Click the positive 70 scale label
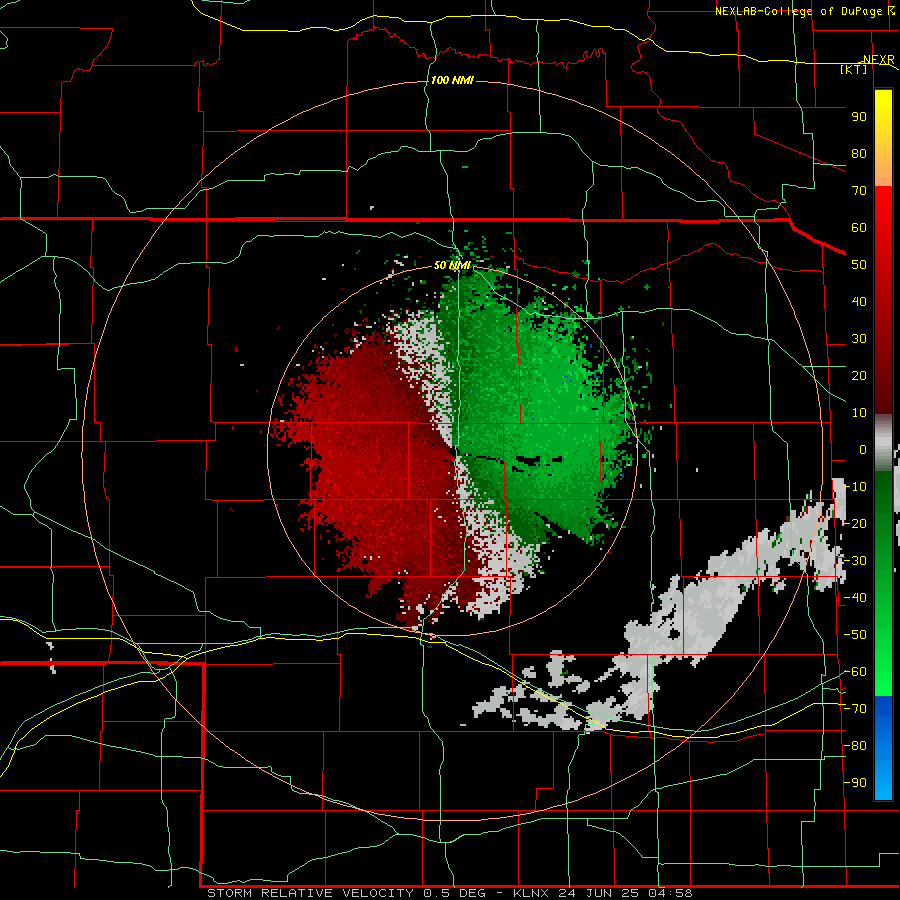Viewport: 900px width, 900px height. point(859,191)
